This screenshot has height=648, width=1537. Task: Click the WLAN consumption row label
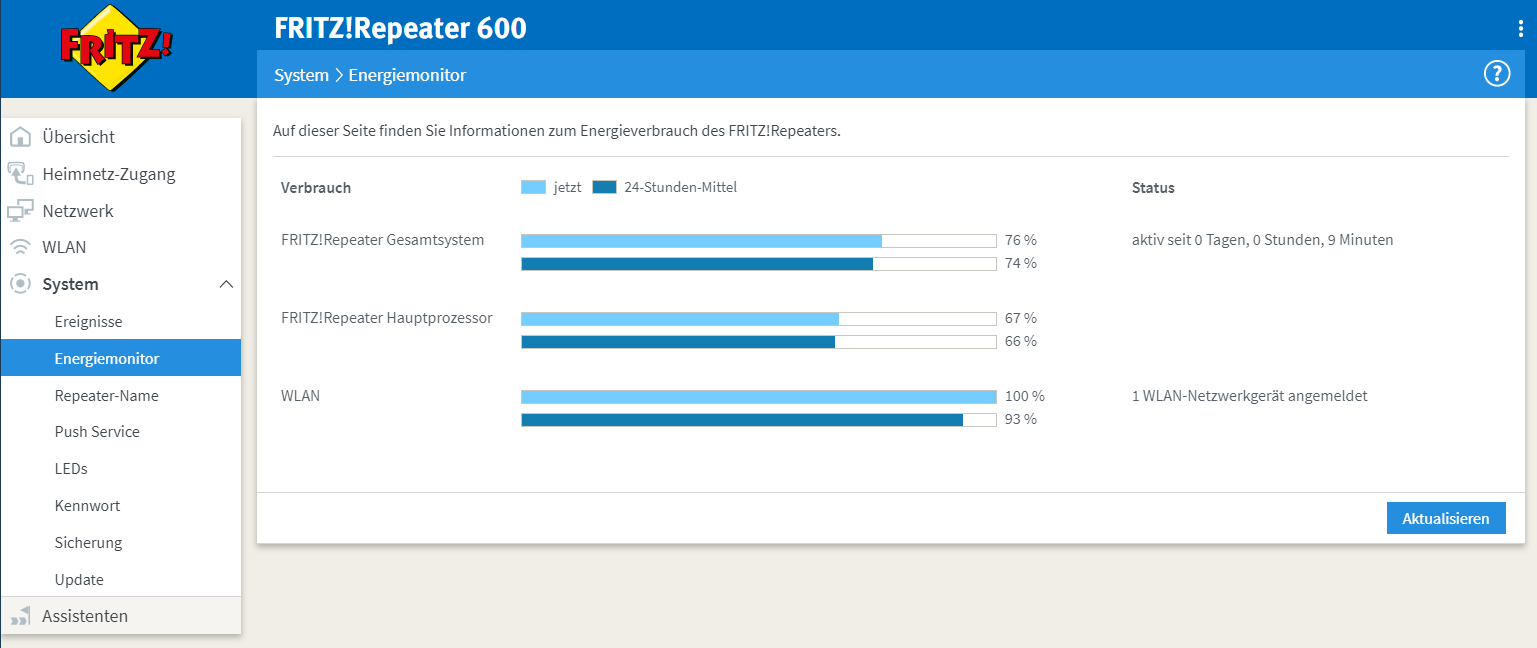[301, 396]
